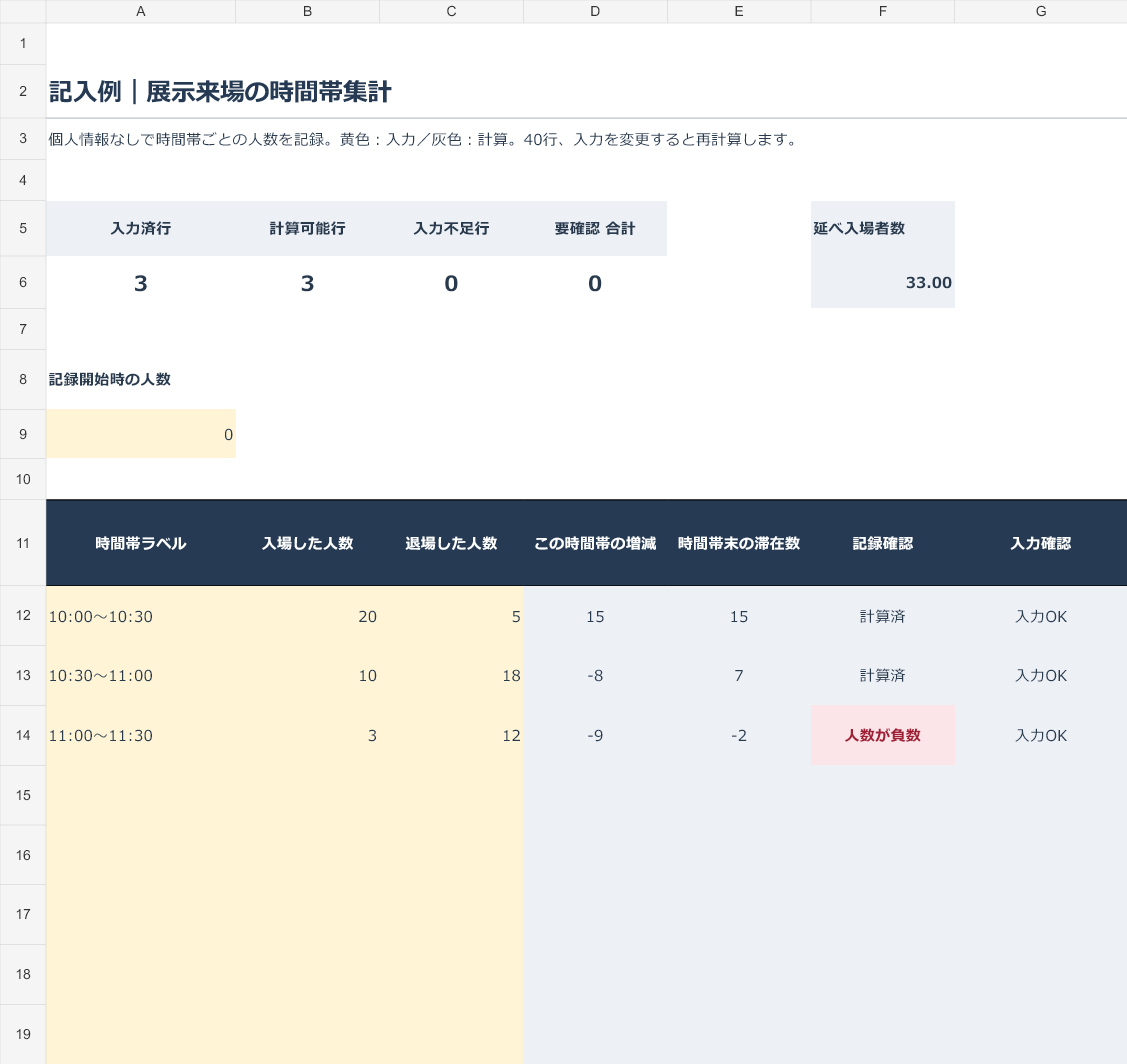Screen dimensions: 1127x1064
Task: Select the 33.00 total visitors value
Action: [883, 283]
